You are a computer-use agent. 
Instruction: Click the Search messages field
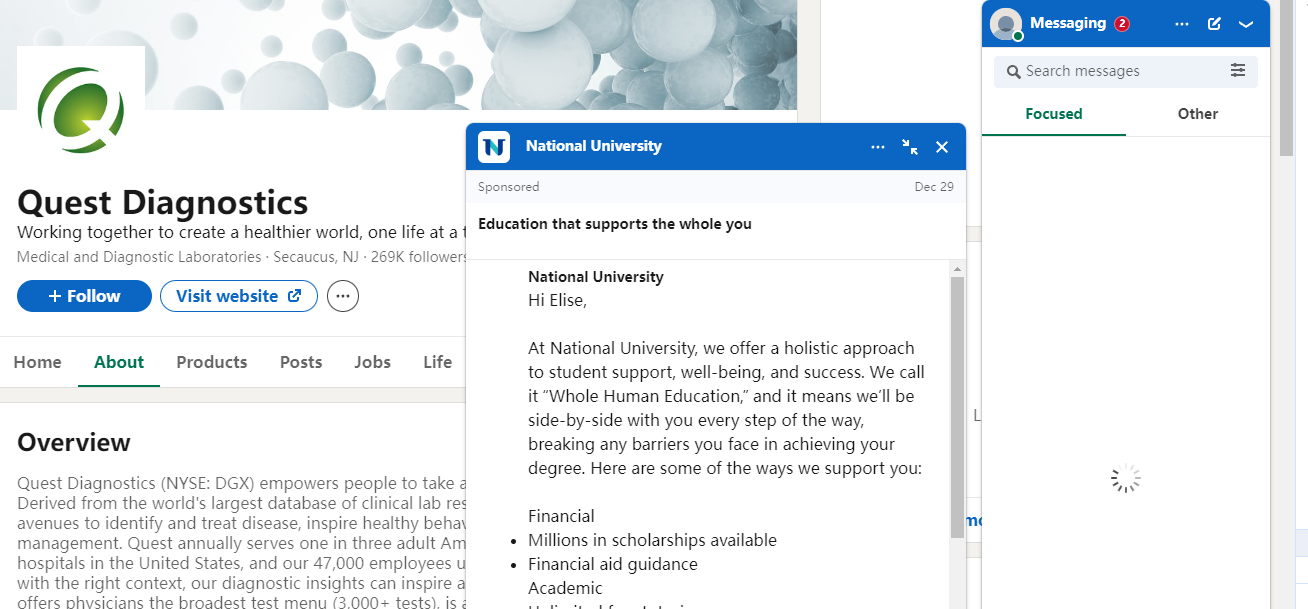click(x=1126, y=71)
